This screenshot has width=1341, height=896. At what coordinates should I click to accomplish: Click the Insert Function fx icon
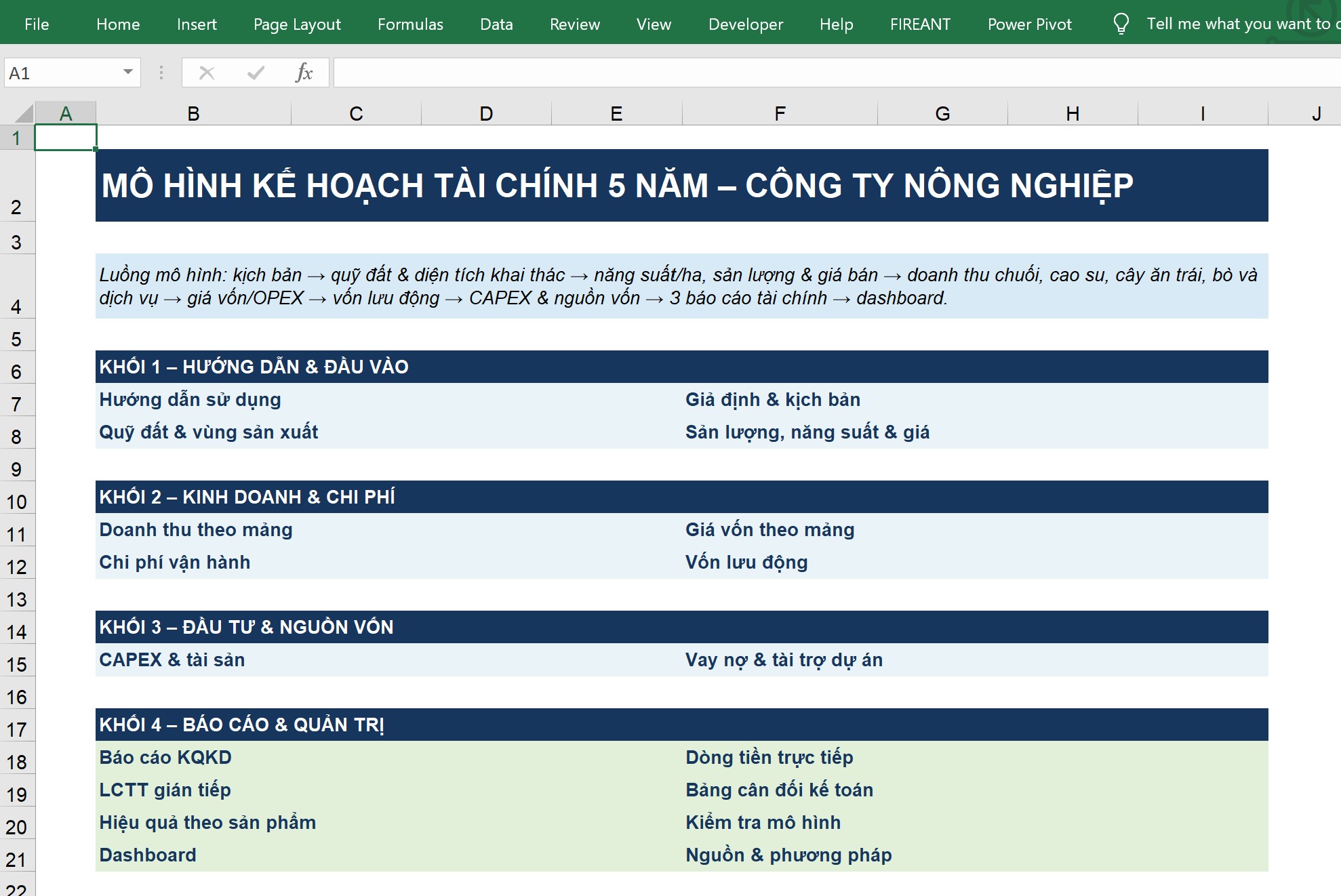(304, 73)
